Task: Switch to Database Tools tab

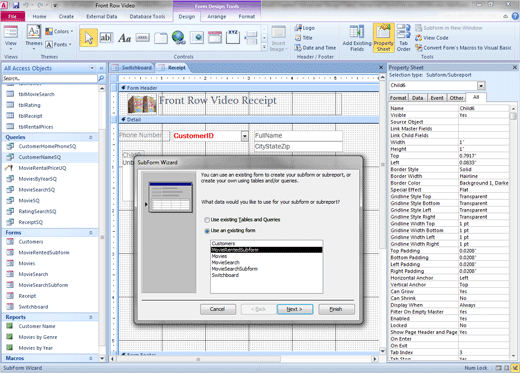Action: (x=147, y=16)
